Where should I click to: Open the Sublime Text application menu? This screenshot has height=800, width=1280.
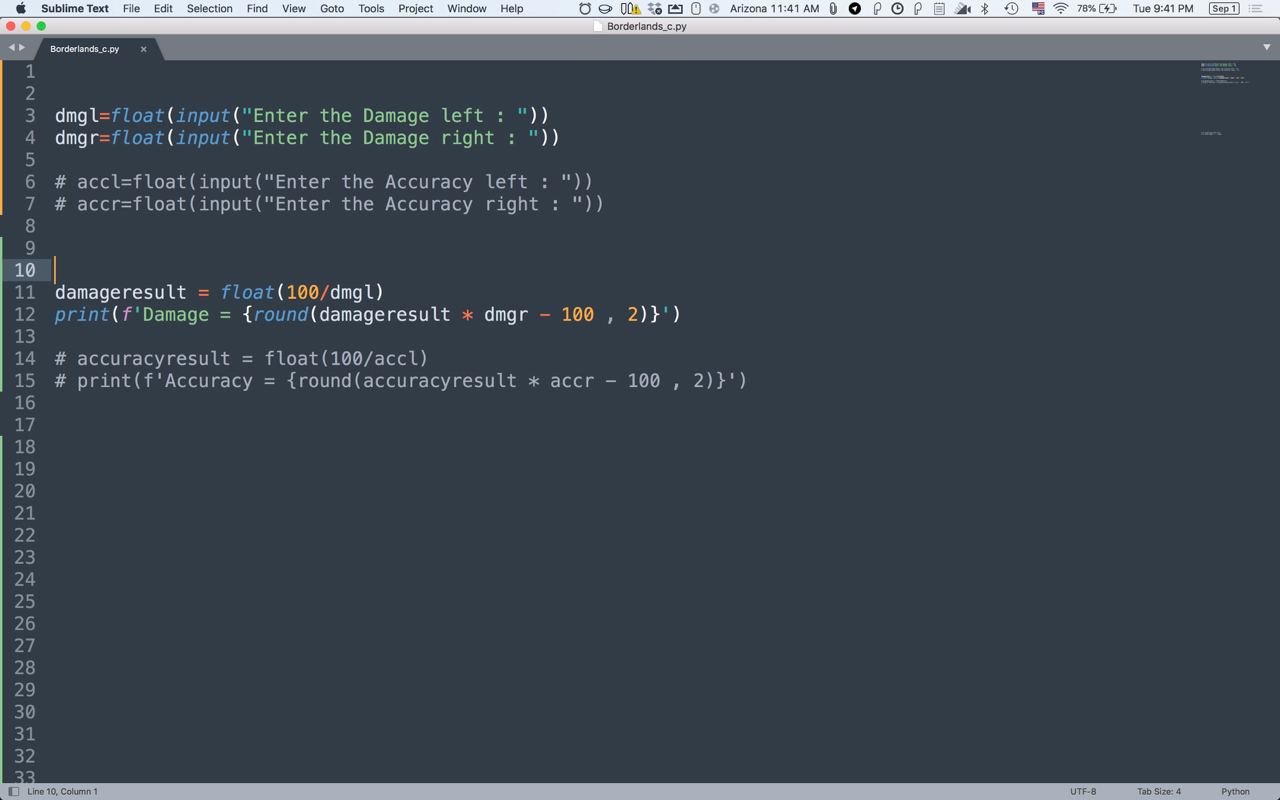[75, 8]
